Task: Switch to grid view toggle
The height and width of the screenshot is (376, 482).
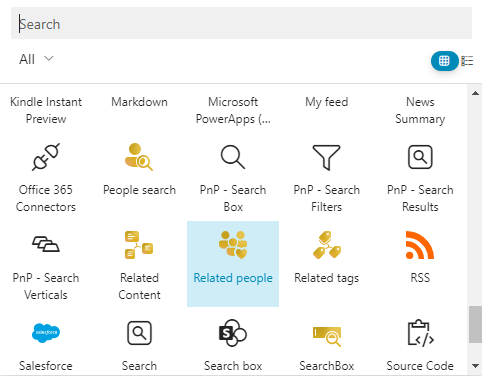Action: (444, 61)
